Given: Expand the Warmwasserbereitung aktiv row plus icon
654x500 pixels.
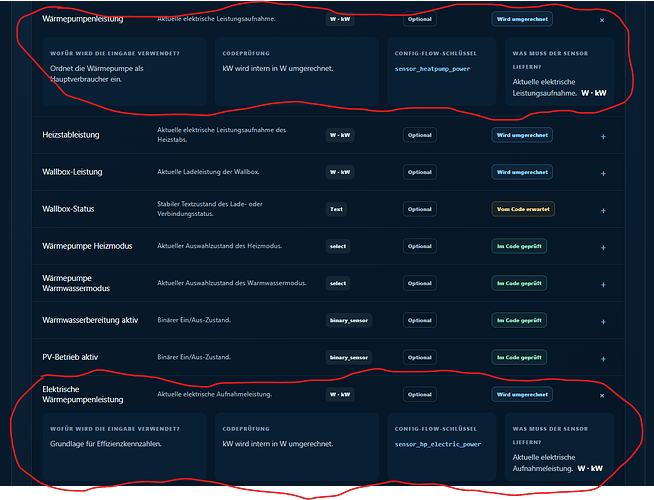Looking at the screenshot, I should click(x=603, y=322).
